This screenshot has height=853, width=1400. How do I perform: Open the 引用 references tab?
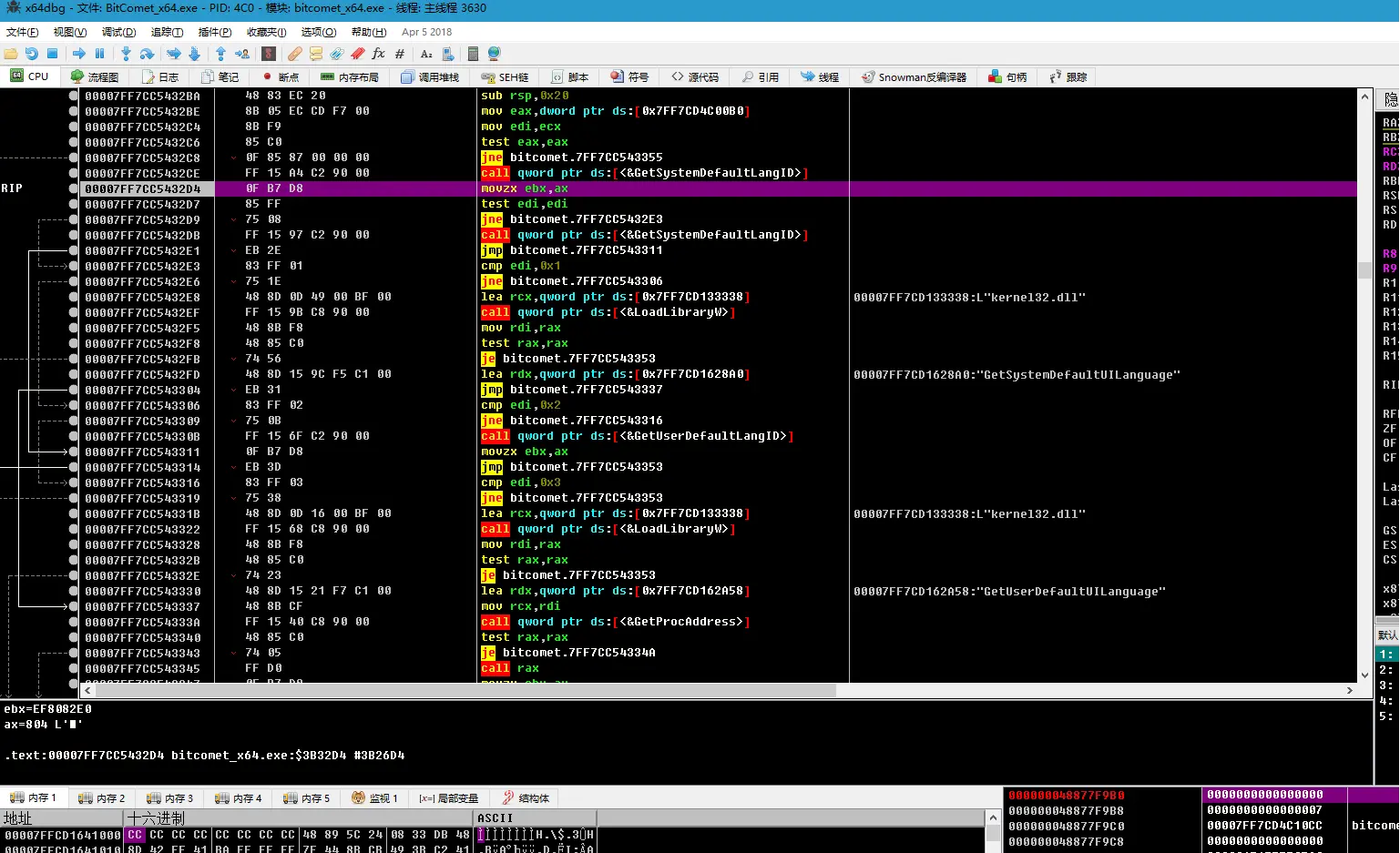(760, 76)
